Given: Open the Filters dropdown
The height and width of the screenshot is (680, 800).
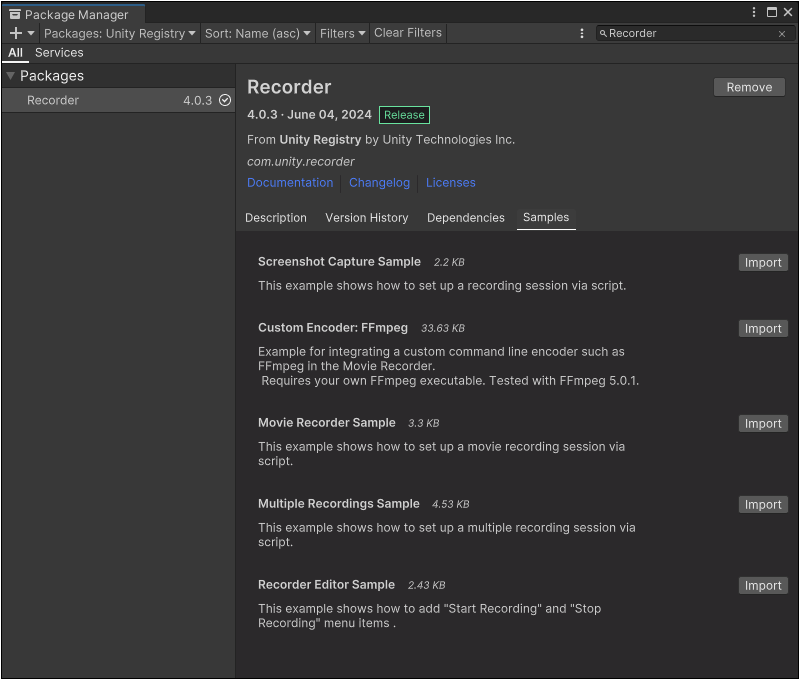Looking at the screenshot, I should point(343,33).
